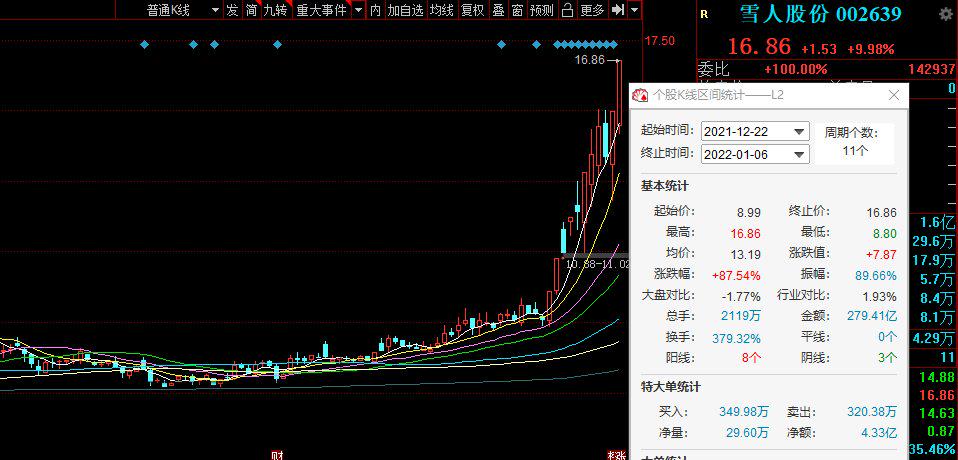Image resolution: width=958 pixels, height=460 pixels.
Task: Click the 换手 value 379.32%
Action: coord(736,338)
